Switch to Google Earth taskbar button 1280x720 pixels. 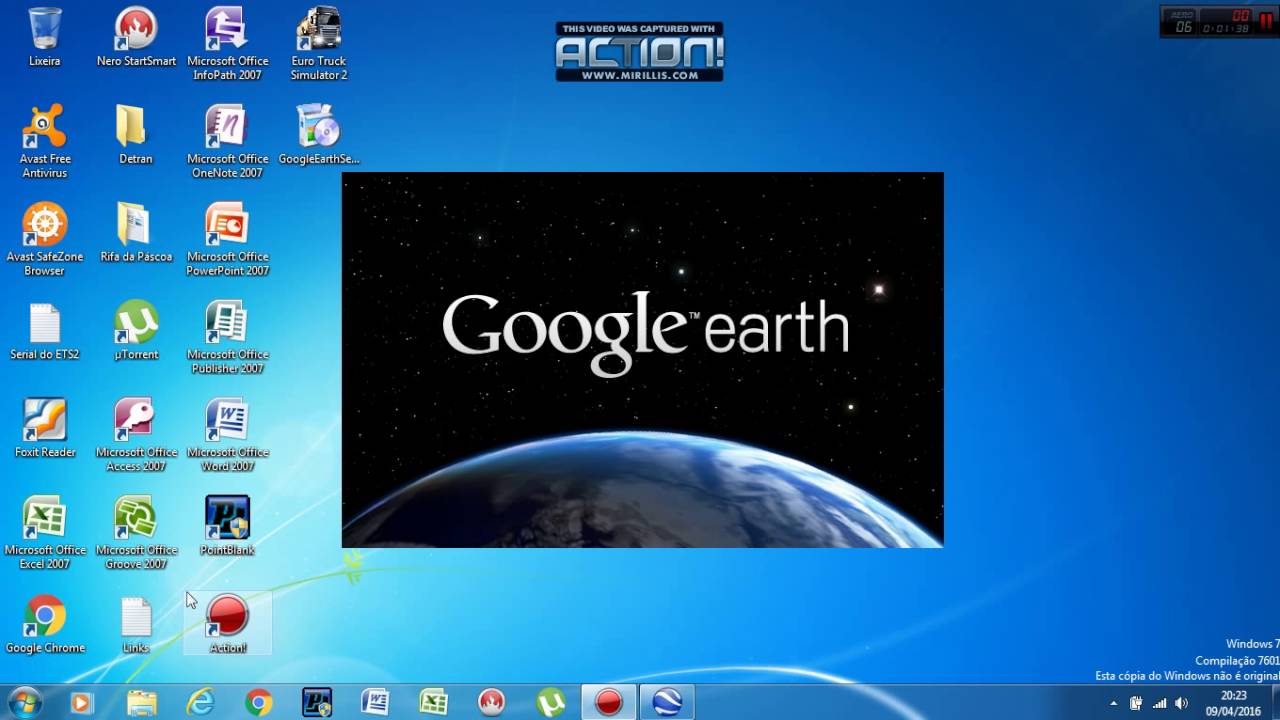pyautogui.click(x=667, y=703)
